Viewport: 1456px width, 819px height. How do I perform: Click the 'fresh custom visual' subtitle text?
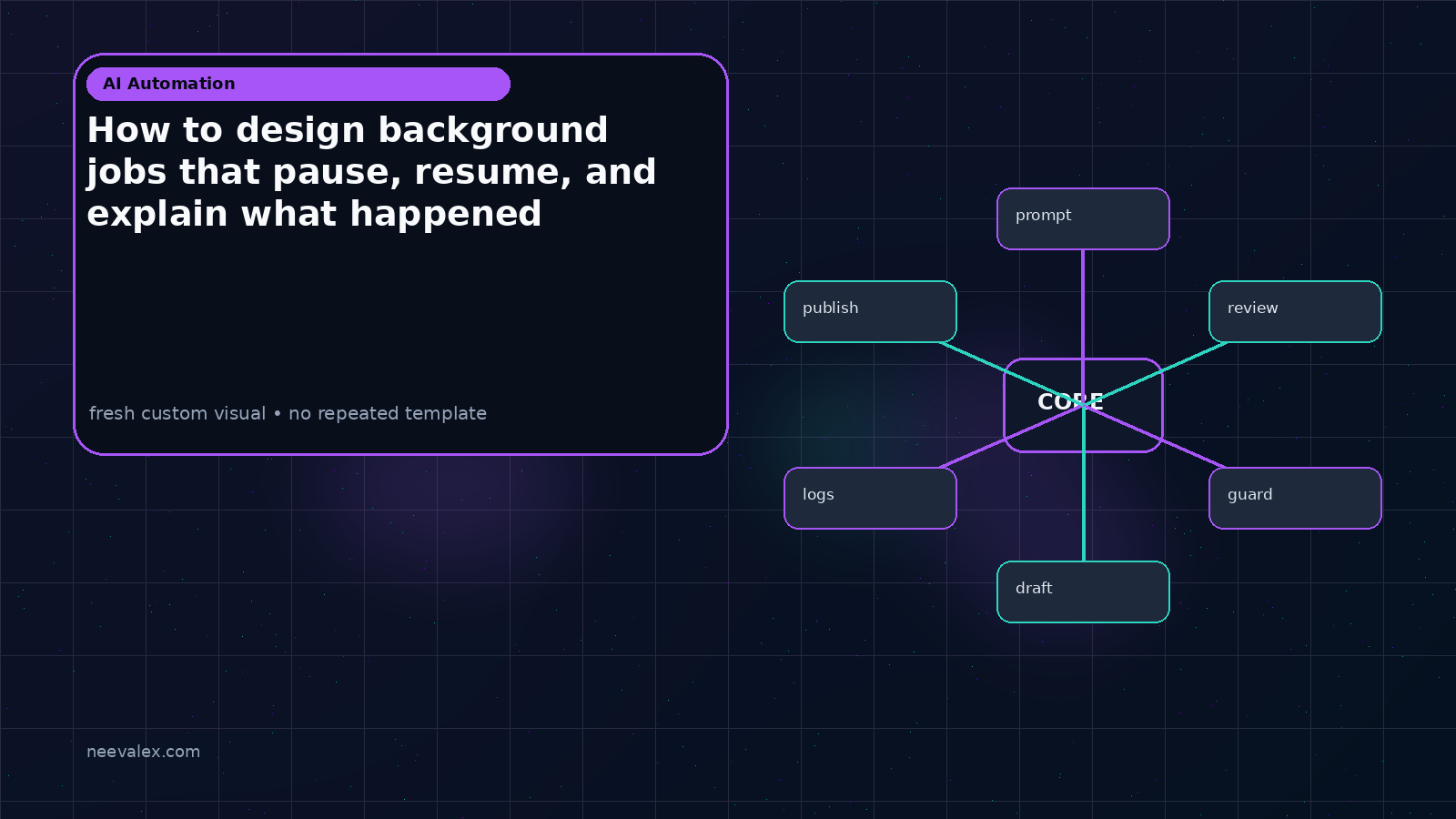288,413
